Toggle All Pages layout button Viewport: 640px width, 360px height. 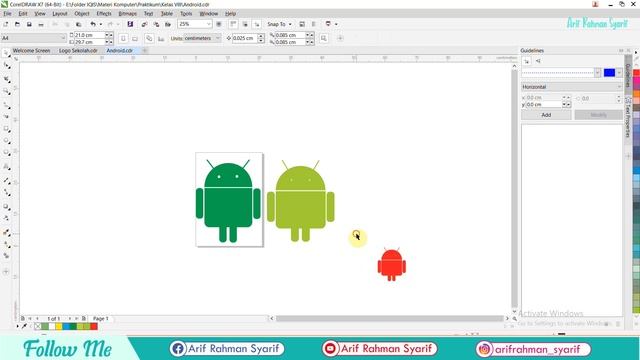tap(149, 38)
